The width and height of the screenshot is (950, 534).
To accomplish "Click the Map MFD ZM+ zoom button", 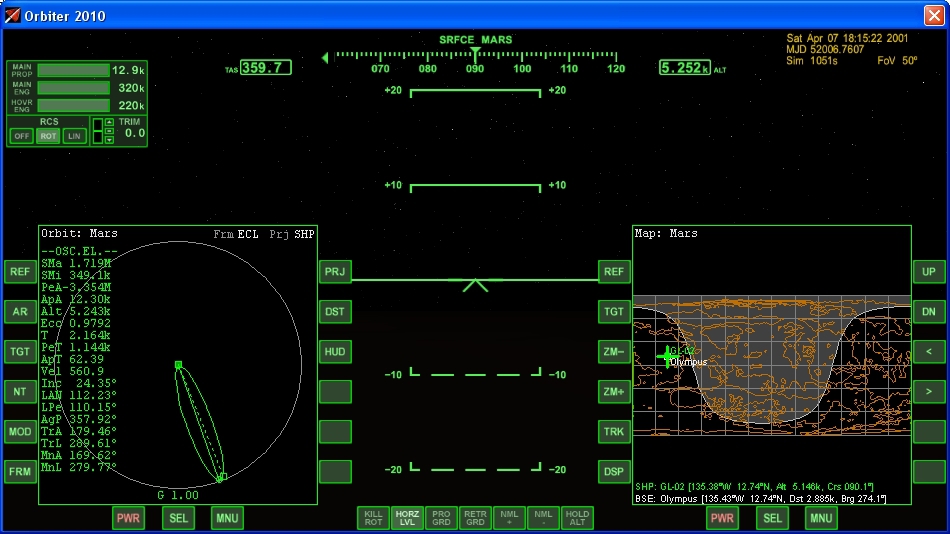I will 614,392.
